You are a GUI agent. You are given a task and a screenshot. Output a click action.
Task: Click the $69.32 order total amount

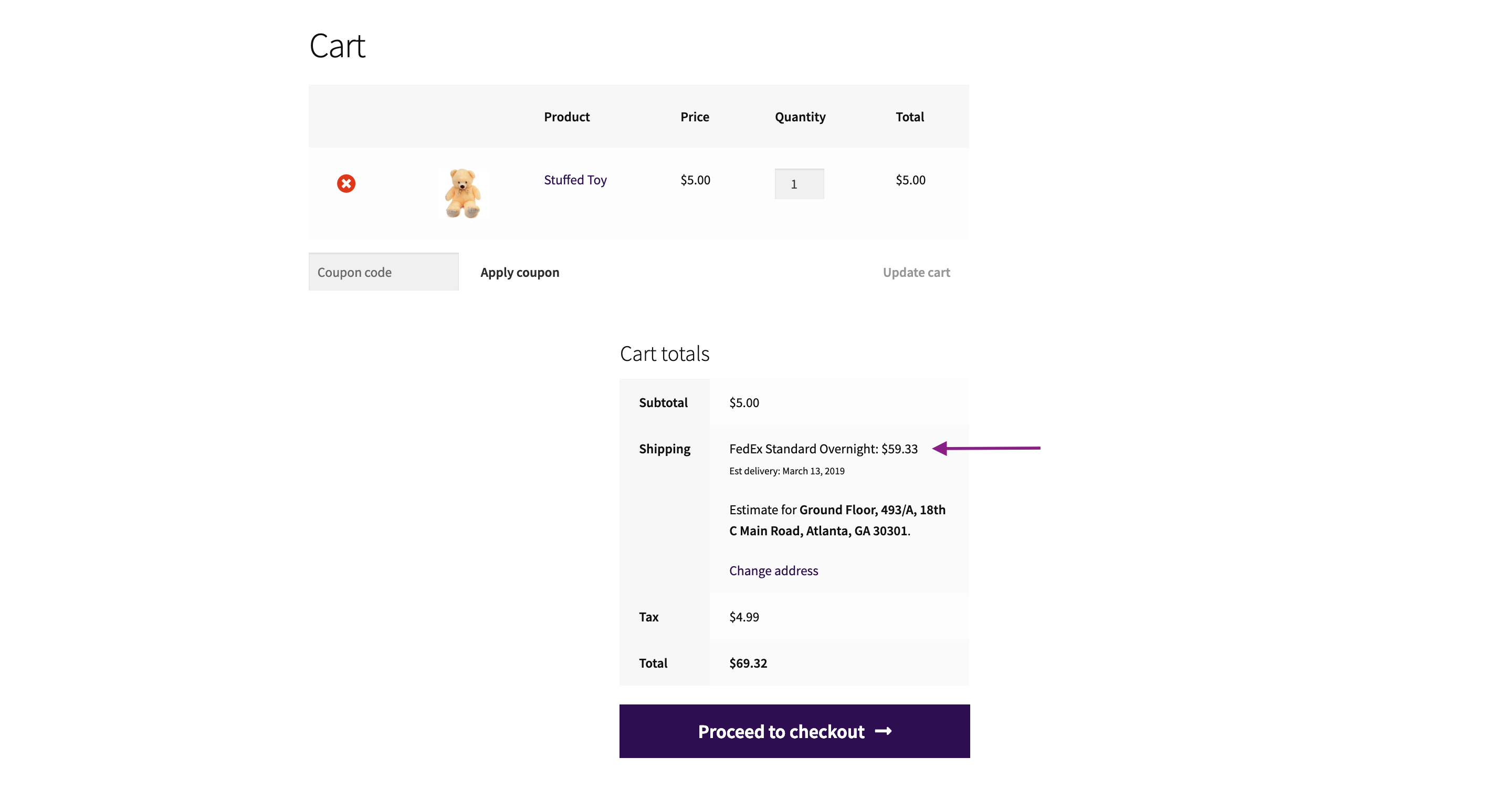(x=748, y=663)
